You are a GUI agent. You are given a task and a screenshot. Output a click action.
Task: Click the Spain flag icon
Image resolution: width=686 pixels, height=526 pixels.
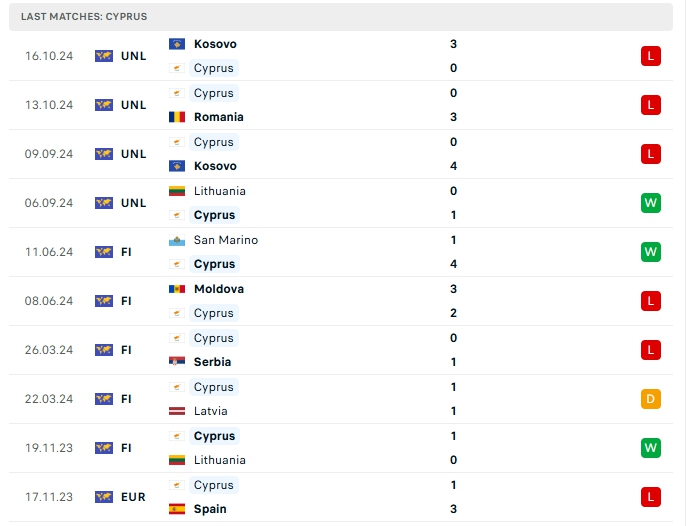(x=177, y=509)
